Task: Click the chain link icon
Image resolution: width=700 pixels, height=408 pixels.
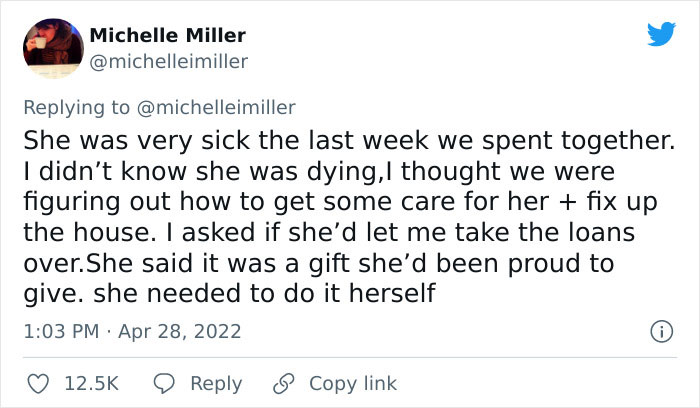Action: [283, 383]
